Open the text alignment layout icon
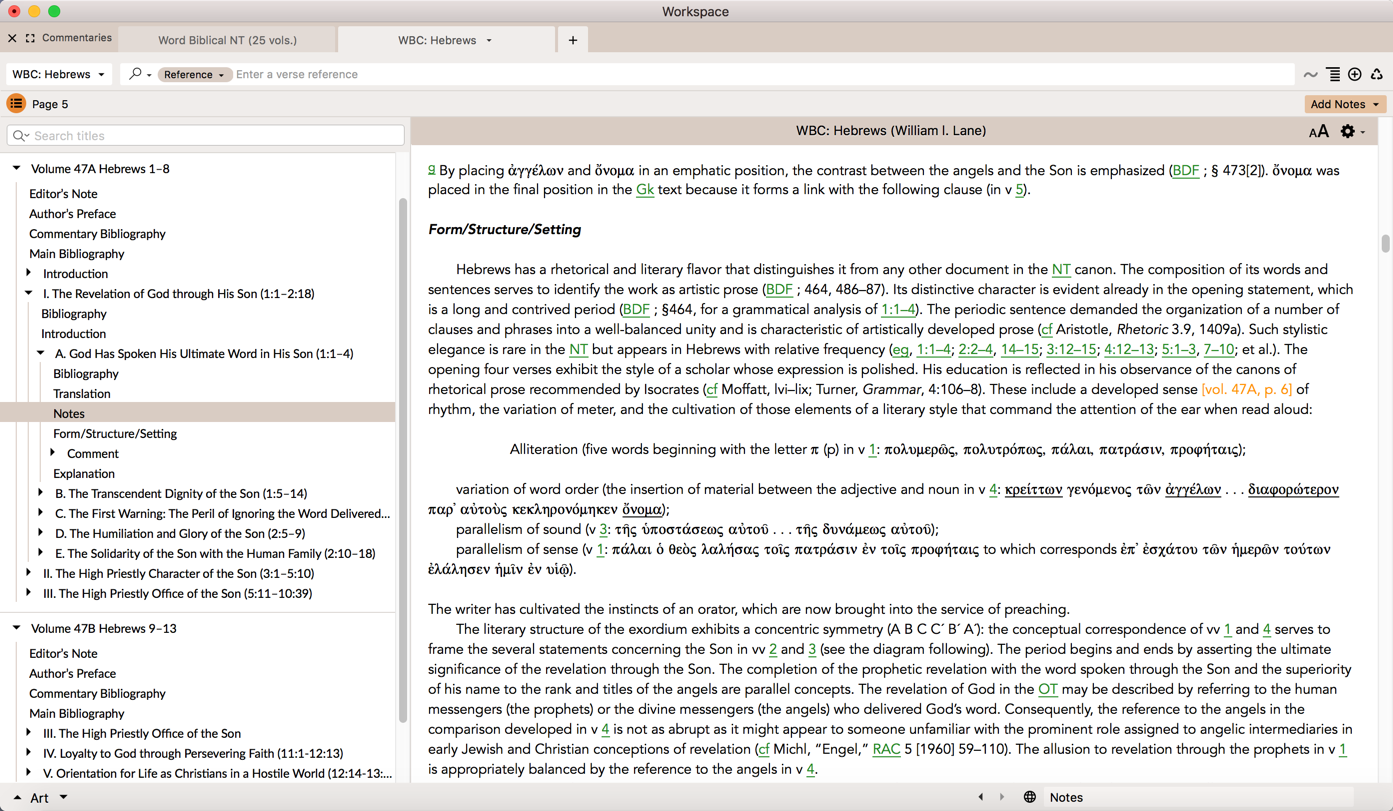 tap(1333, 75)
